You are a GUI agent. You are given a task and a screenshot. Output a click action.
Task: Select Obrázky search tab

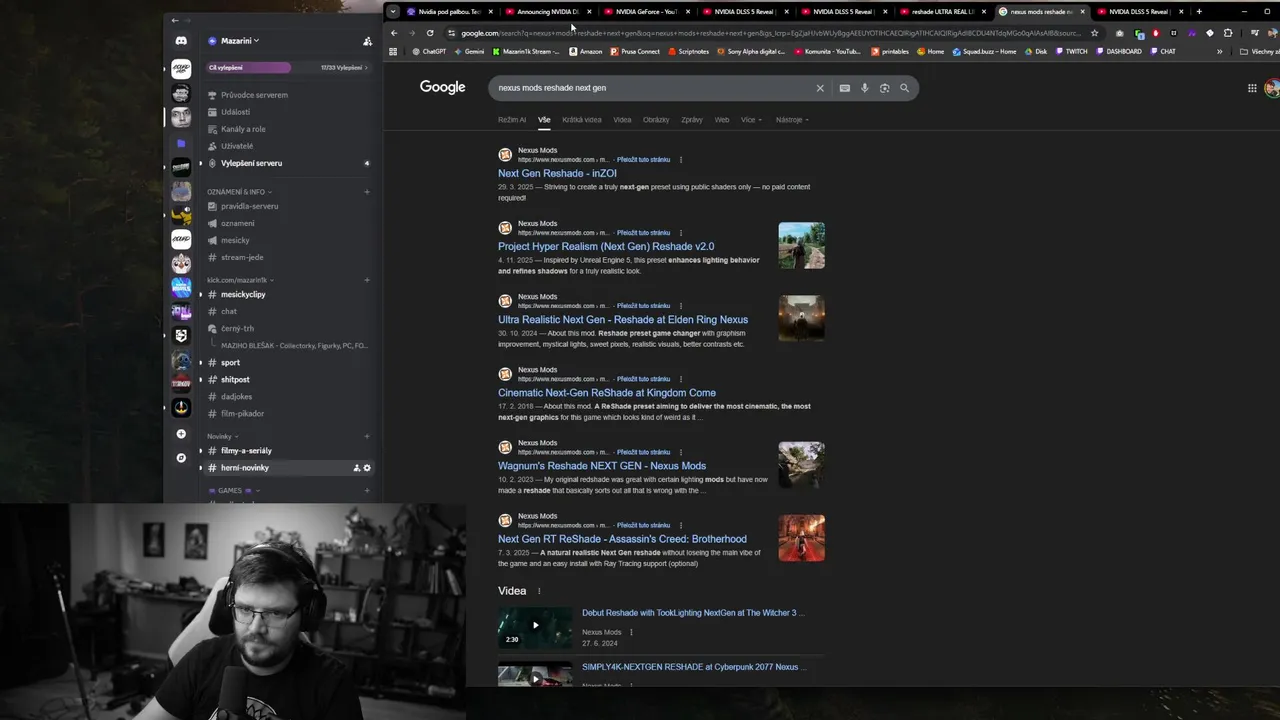[x=656, y=120]
